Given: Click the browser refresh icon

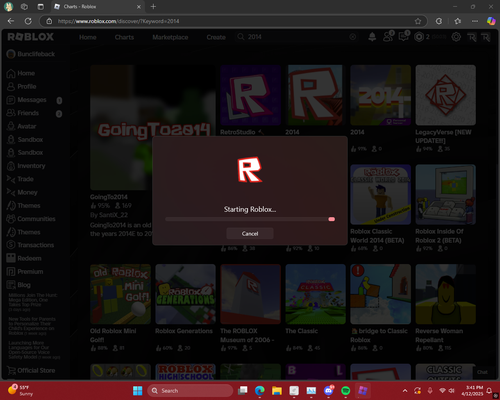Looking at the screenshot, I should click(x=28, y=21).
